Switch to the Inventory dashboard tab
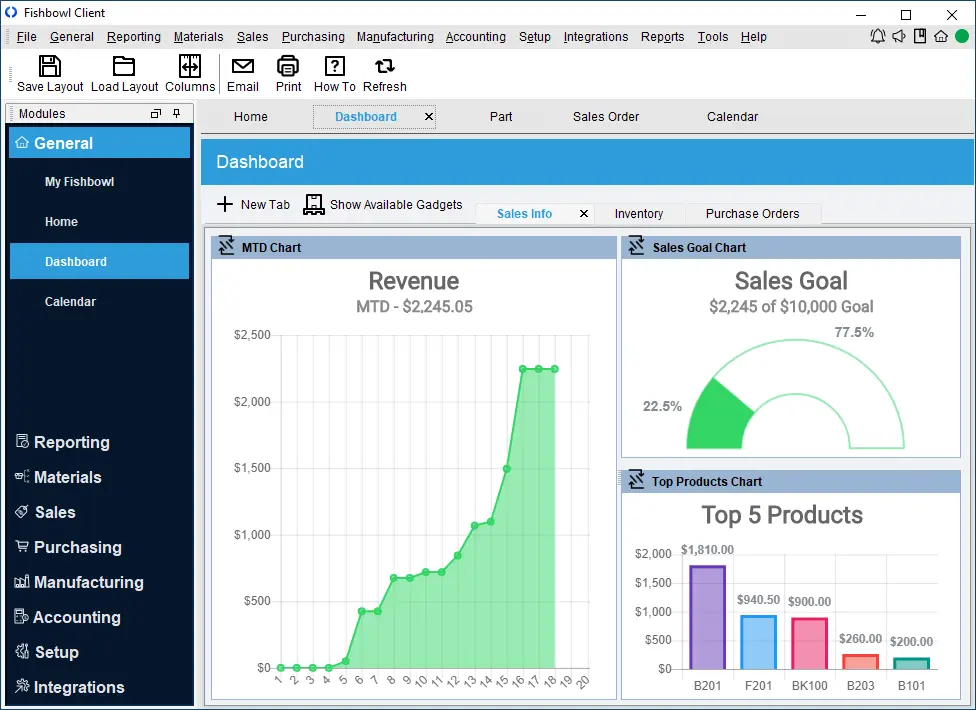The image size is (976, 710). (639, 213)
